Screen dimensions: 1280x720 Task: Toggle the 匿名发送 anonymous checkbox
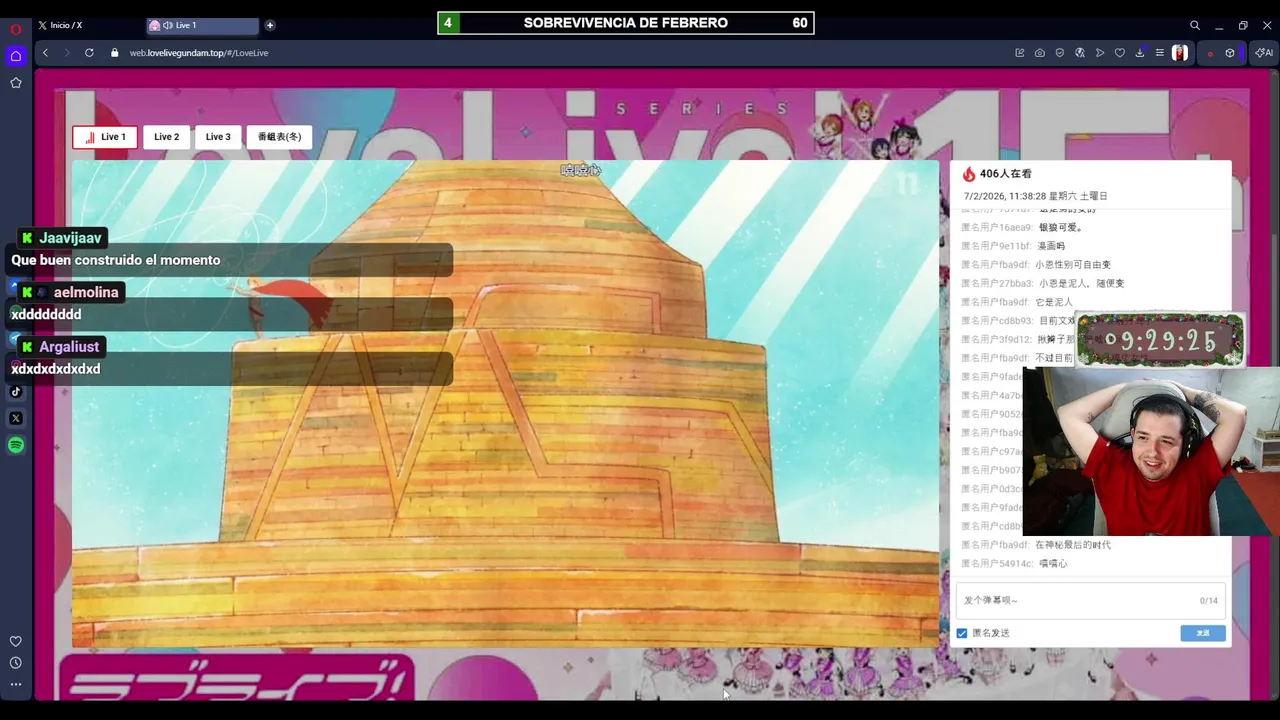962,633
